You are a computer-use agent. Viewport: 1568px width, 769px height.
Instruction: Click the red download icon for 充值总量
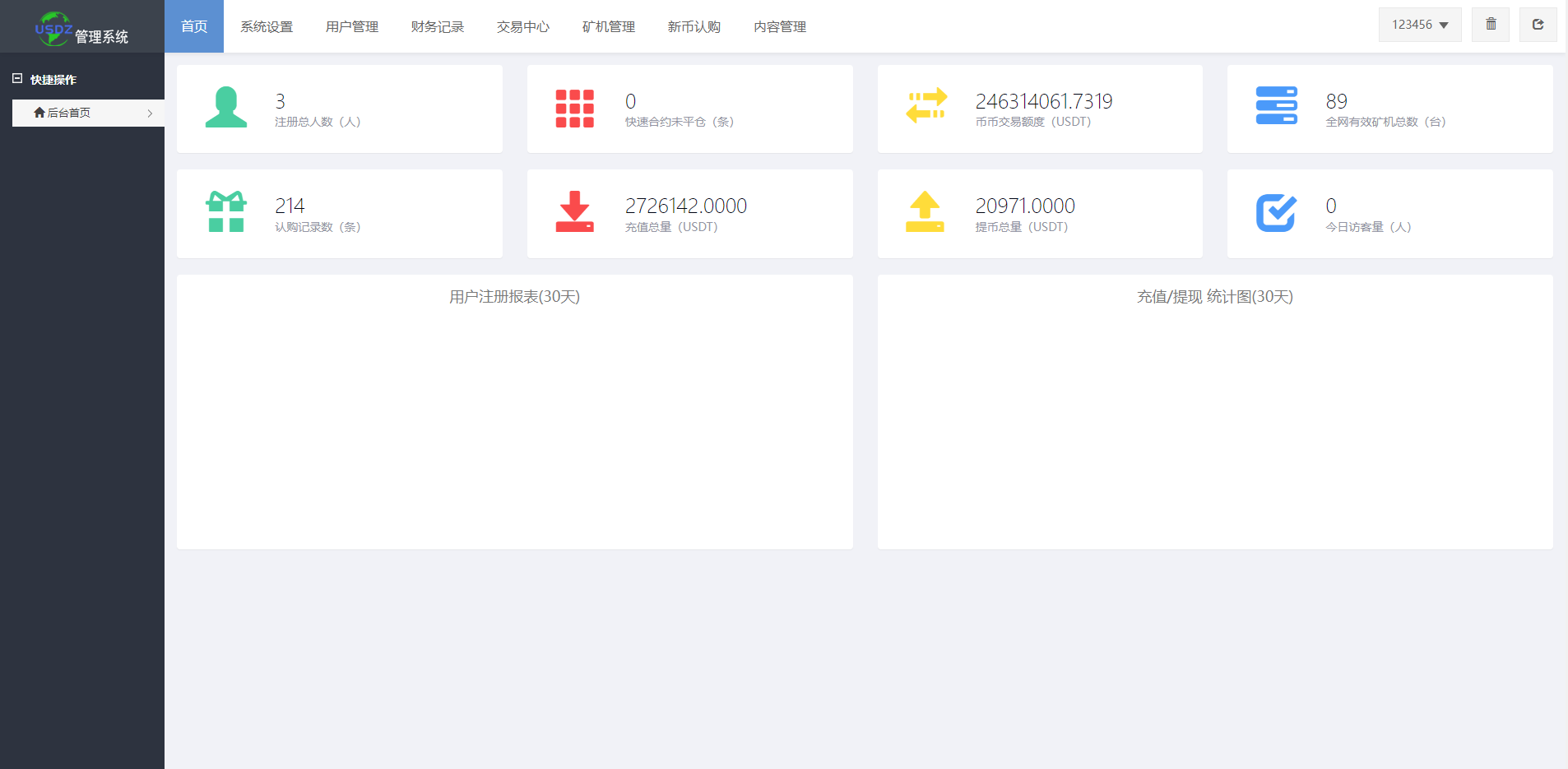point(575,212)
